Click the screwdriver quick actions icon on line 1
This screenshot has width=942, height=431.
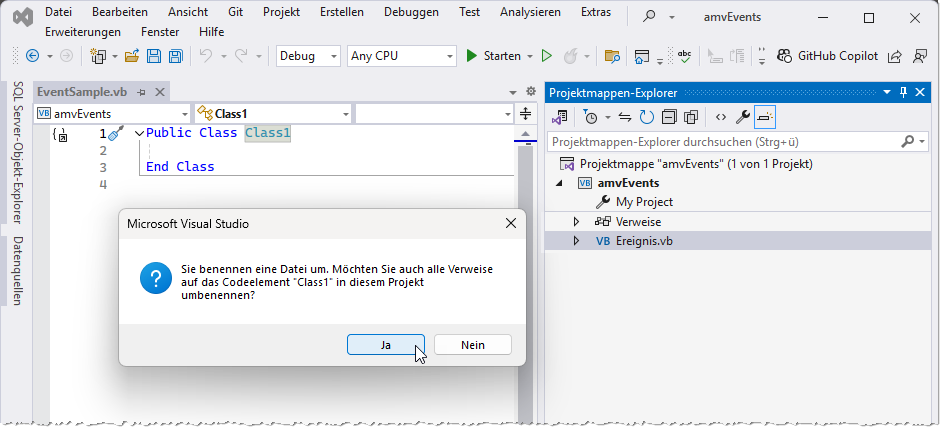tap(118, 133)
